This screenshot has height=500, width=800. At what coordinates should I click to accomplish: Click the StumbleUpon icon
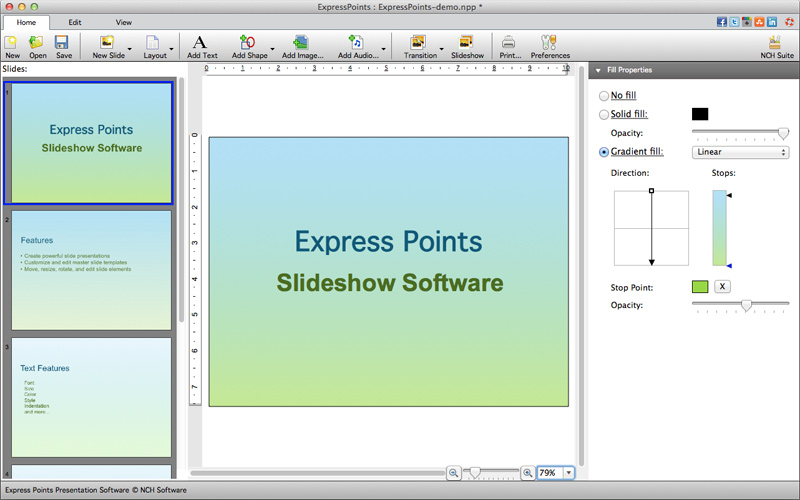(759, 22)
